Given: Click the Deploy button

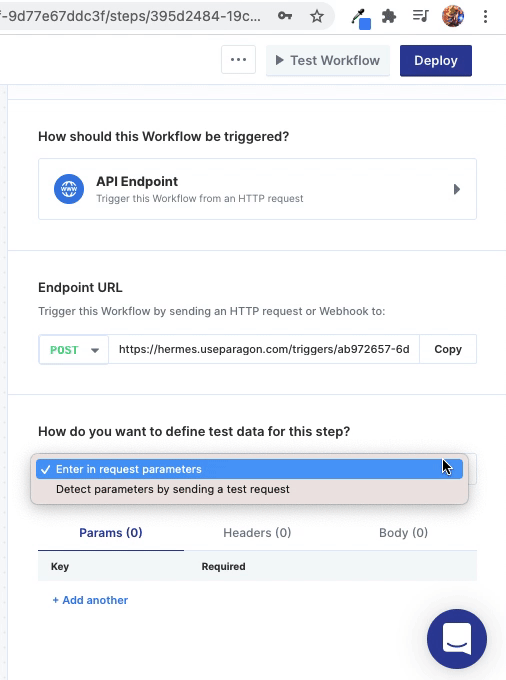Looking at the screenshot, I should (436, 61).
